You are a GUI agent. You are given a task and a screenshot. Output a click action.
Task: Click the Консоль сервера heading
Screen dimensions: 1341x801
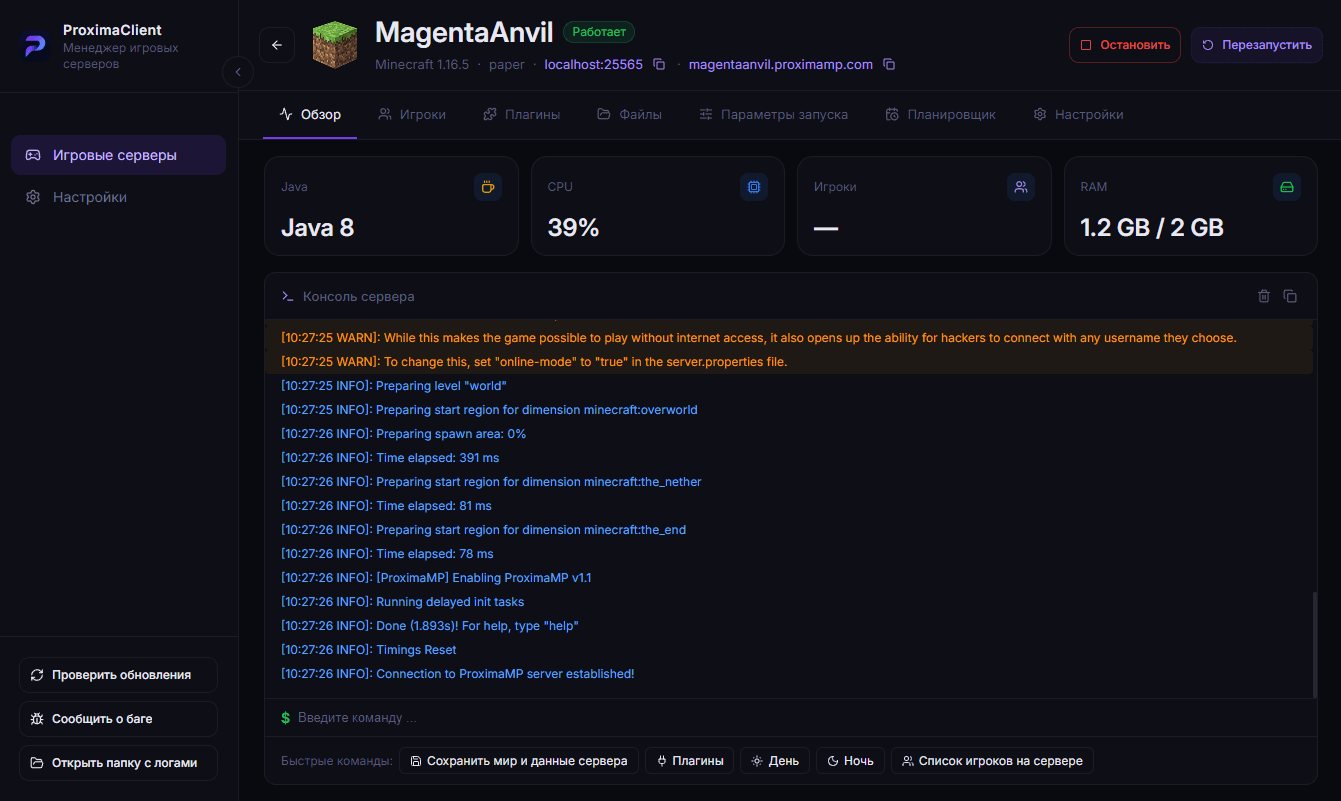358,296
